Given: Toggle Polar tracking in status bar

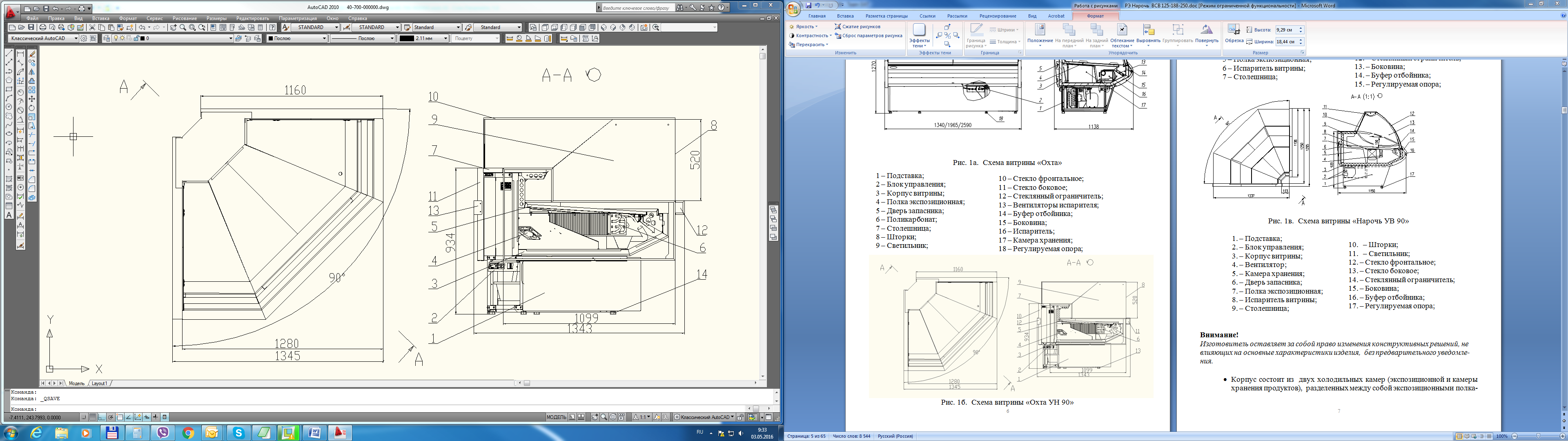Looking at the screenshot, I should [x=111, y=417].
